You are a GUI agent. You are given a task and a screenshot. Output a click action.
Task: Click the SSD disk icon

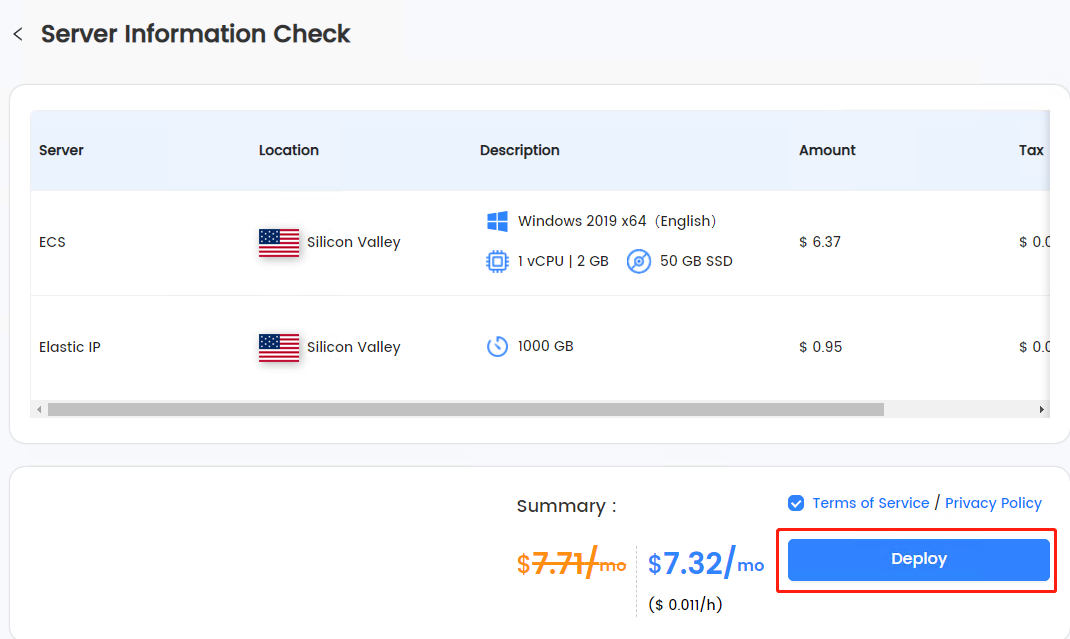point(639,261)
